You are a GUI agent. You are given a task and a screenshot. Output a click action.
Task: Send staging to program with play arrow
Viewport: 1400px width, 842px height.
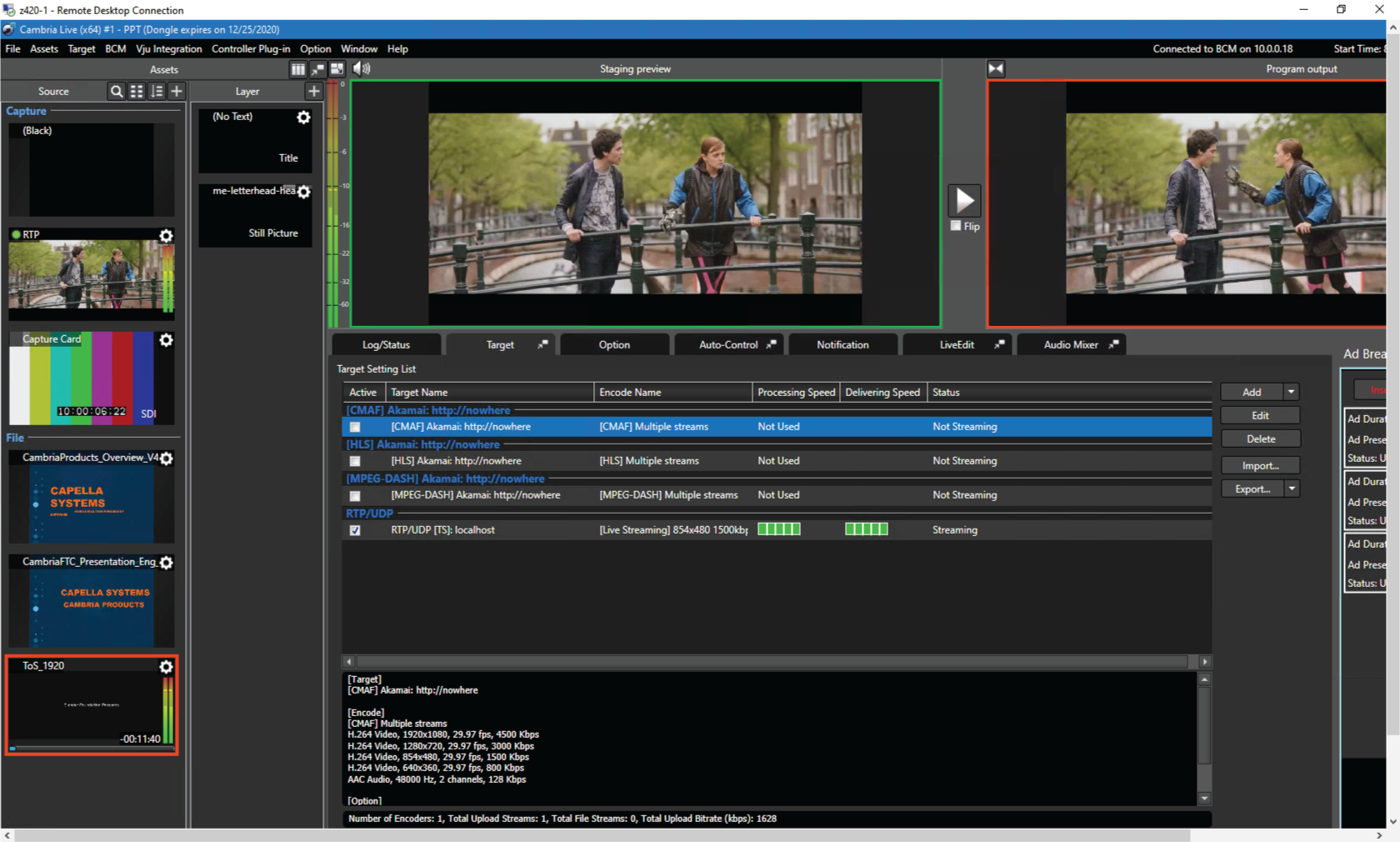tap(964, 201)
